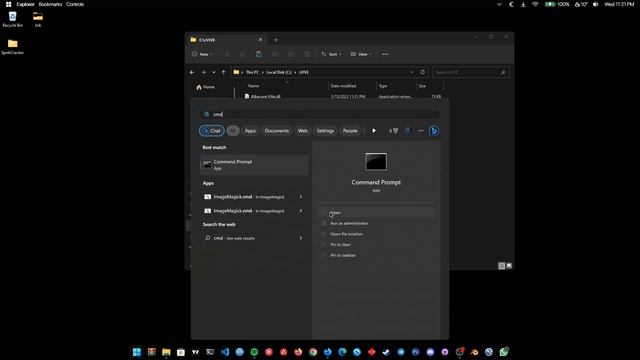Filter search results by Web
640x360 pixels.
(x=302, y=131)
